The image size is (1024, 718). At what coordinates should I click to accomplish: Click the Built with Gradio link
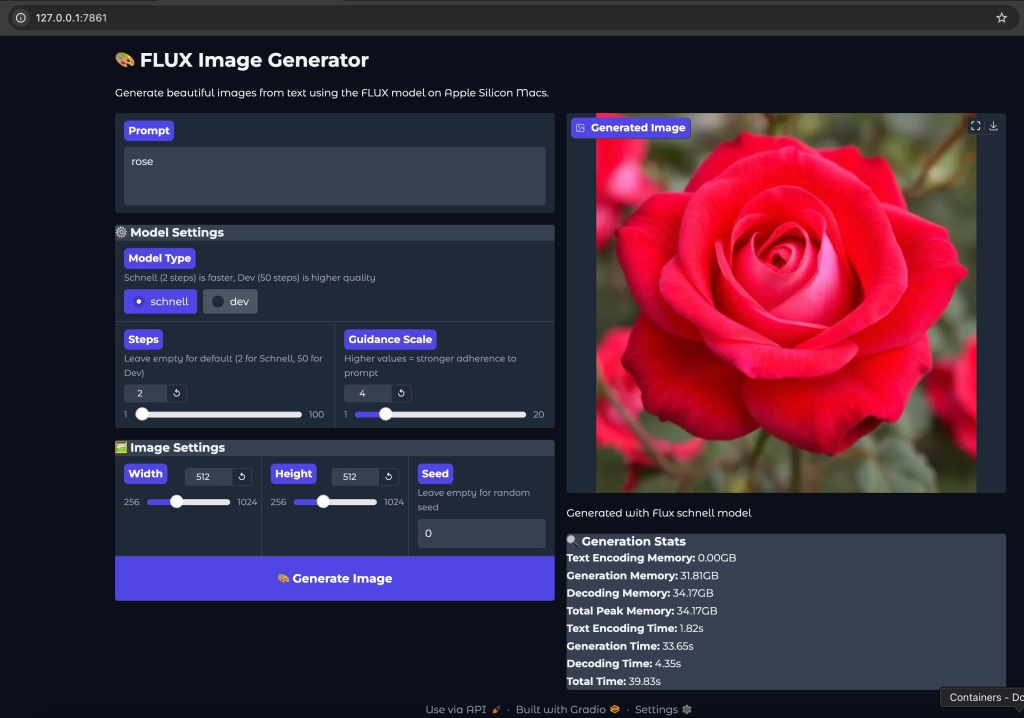[x=560, y=709]
